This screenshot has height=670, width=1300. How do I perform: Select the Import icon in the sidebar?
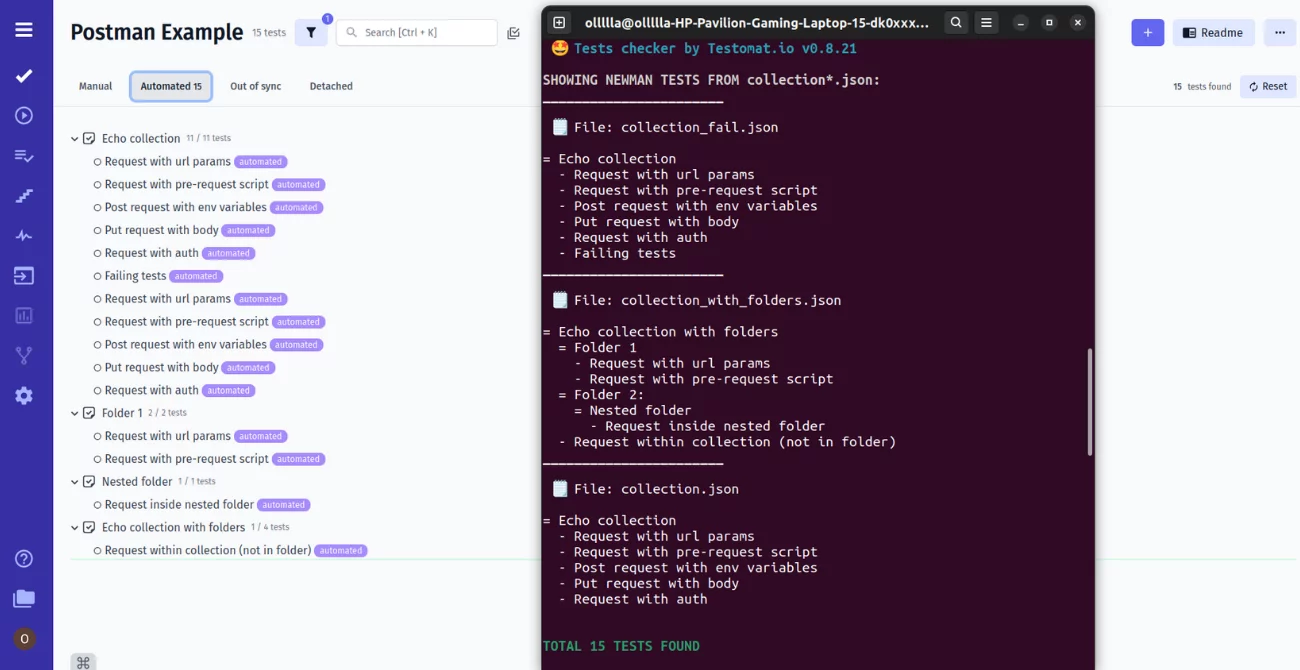pyautogui.click(x=24, y=275)
